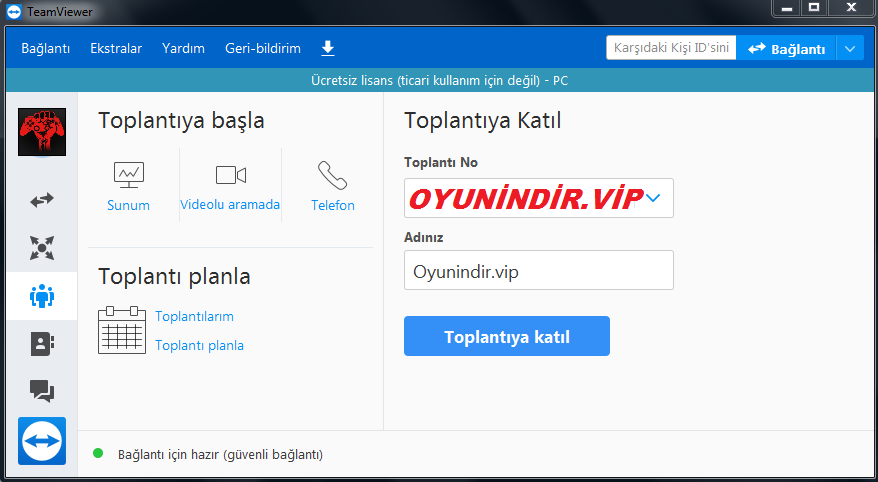Open the Ekstralar menu

pos(116,48)
